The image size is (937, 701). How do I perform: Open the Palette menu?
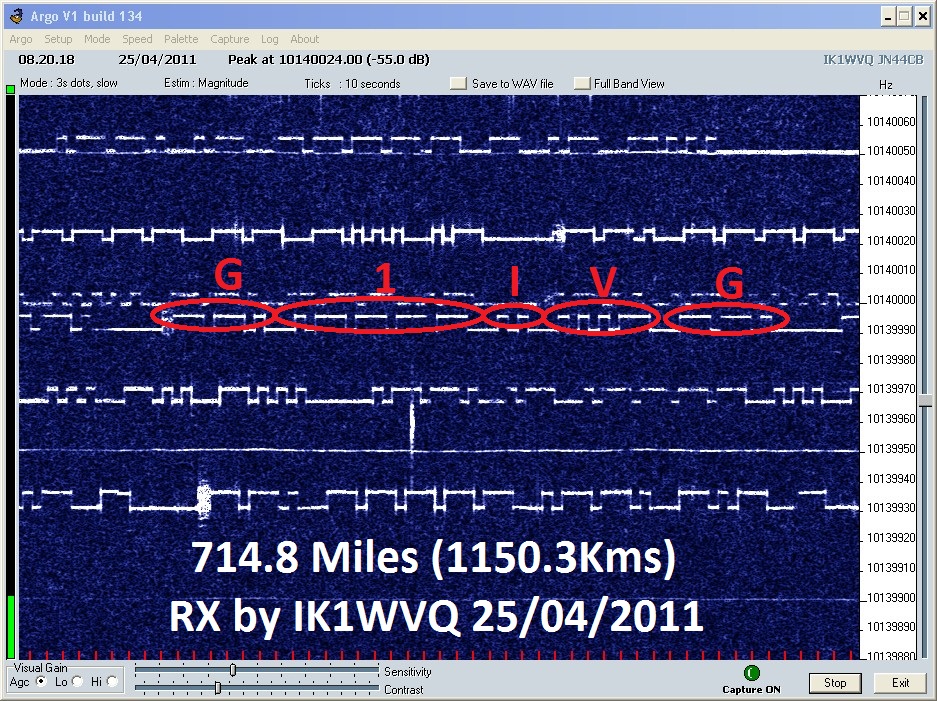181,39
